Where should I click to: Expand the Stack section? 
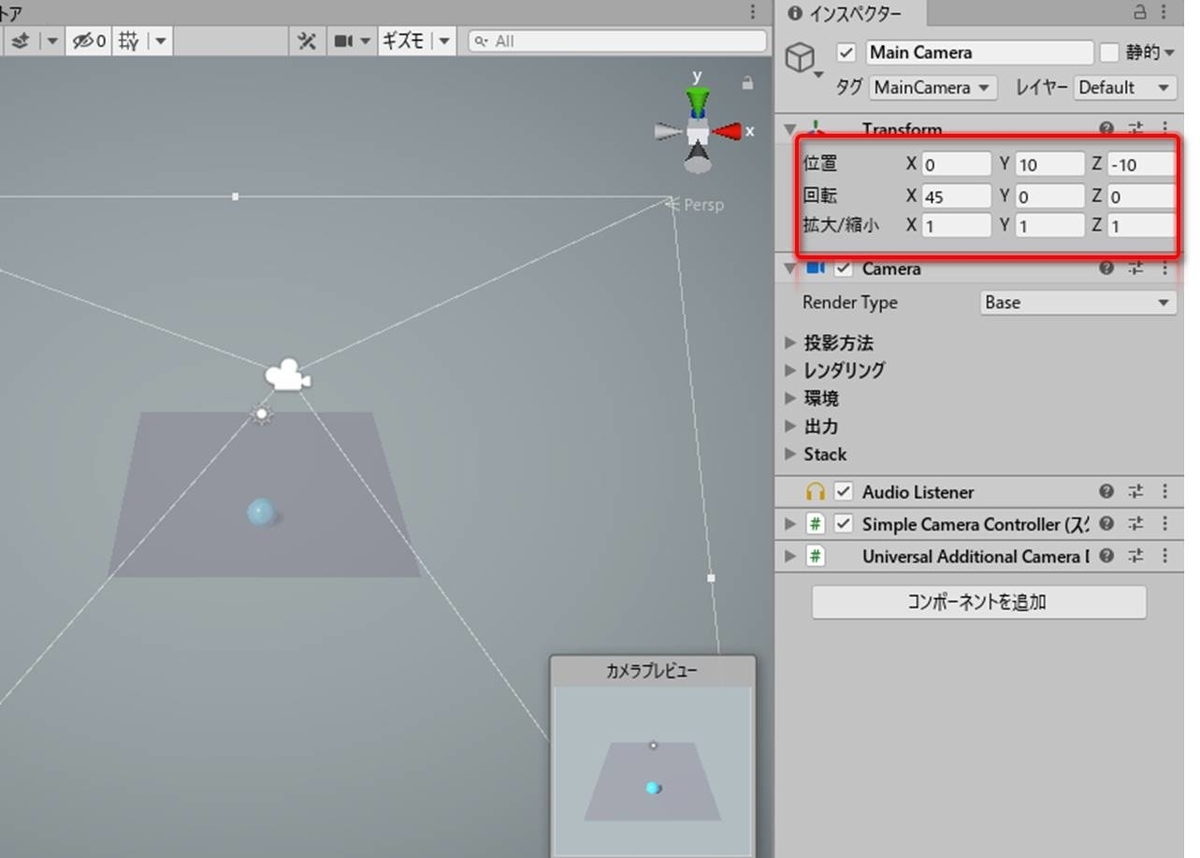pos(791,454)
